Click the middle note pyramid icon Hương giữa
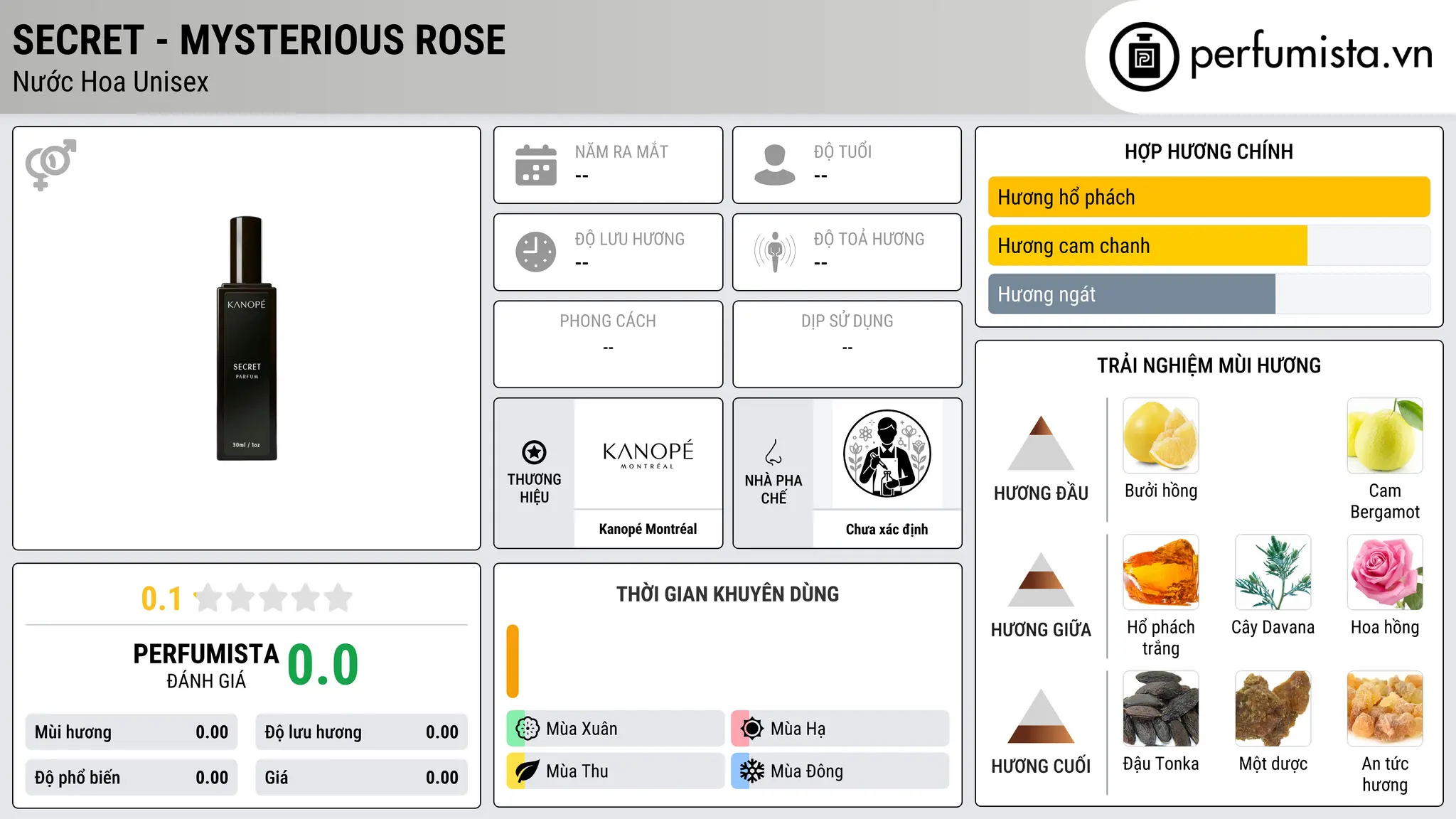1456x819 pixels. pyautogui.click(x=1041, y=579)
